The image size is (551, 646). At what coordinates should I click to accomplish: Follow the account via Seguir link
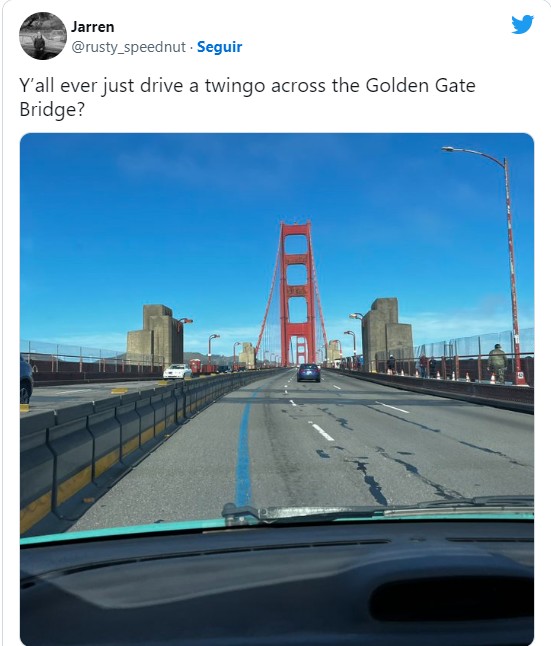coord(219,47)
